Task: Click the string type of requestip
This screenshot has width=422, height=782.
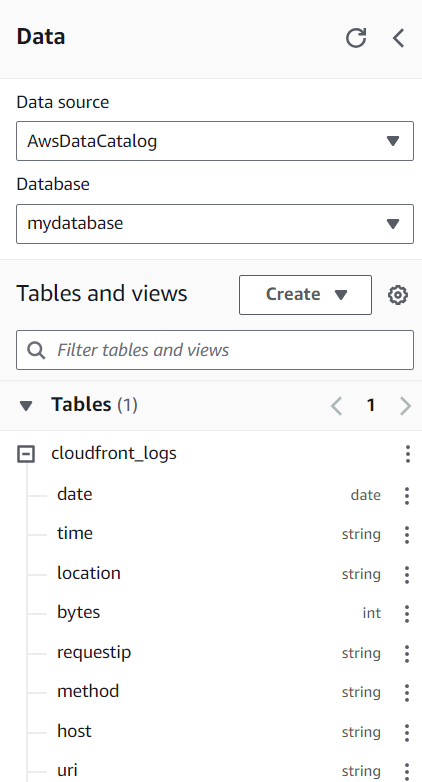Action: coord(361,653)
